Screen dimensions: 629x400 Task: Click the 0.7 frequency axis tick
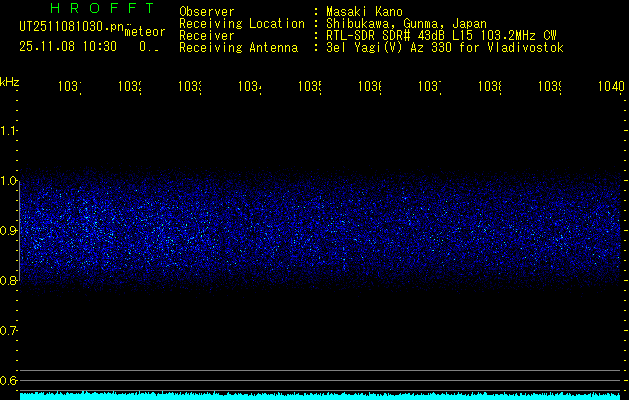[x=9, y=330]
